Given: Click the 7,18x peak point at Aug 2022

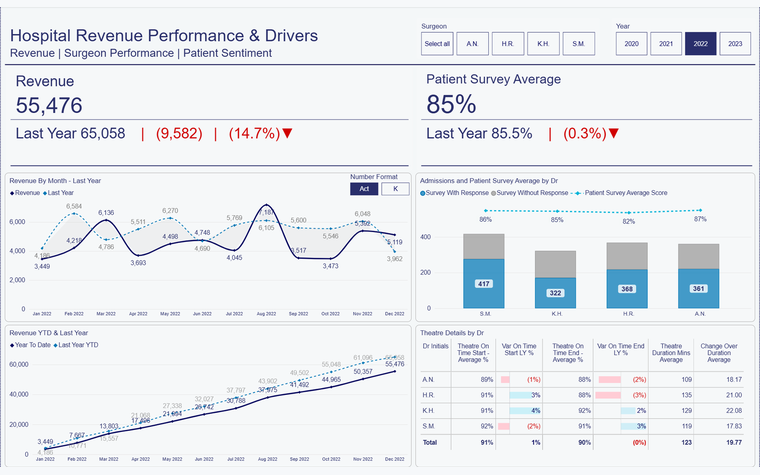Looking at the screenshot, I should tap(266, 205).
